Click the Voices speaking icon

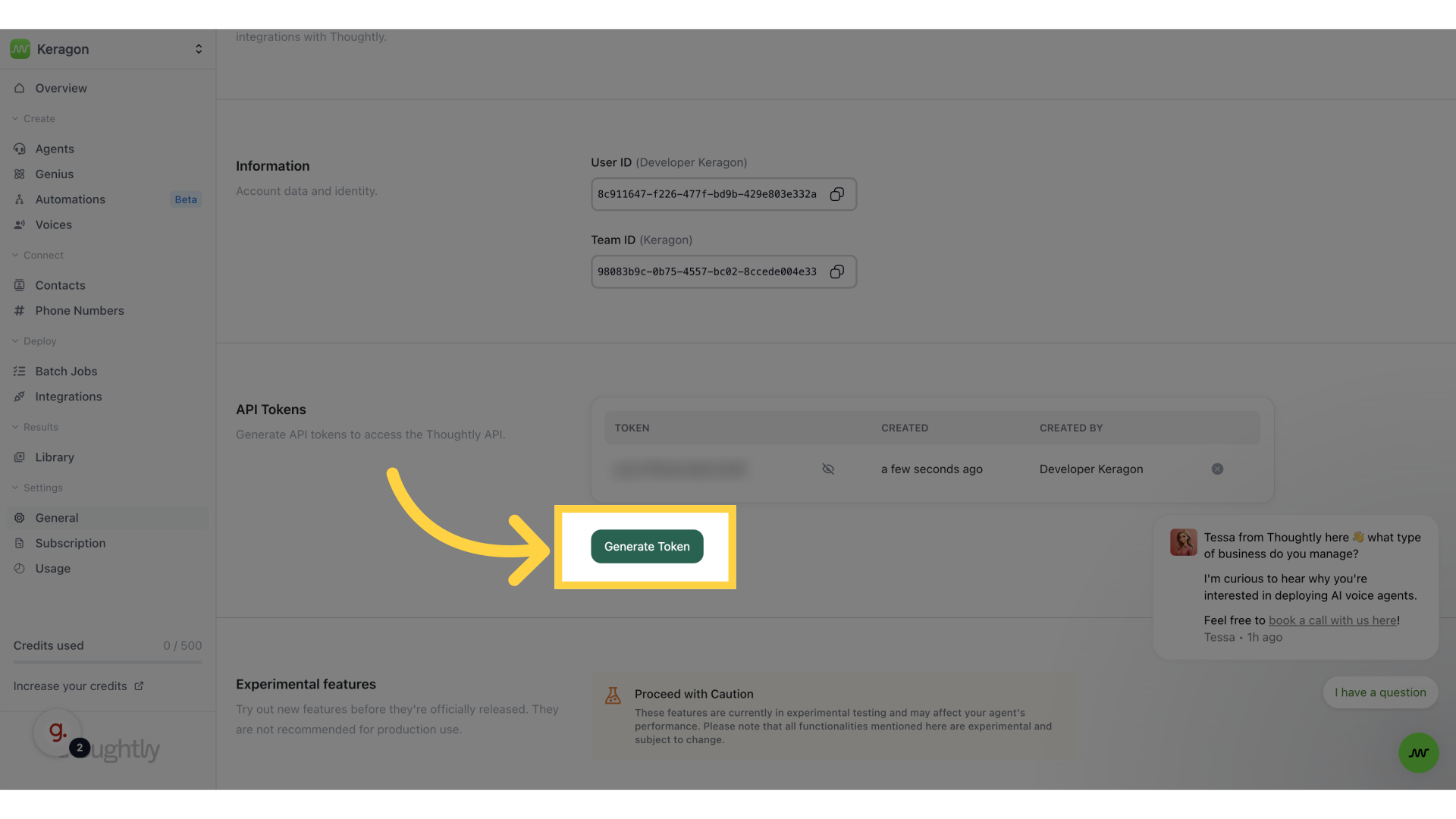pos(20,224)
